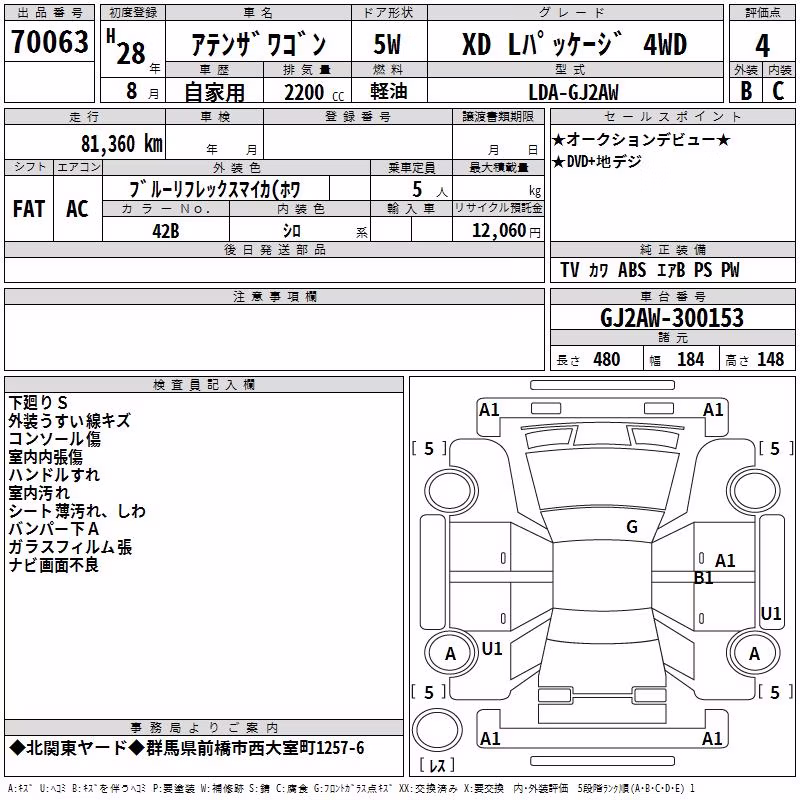Viewport: 800px width, 800px height.
Task: Select the exterior color ブルーリフレックスマイカ
Action: [x=214, y=189]
